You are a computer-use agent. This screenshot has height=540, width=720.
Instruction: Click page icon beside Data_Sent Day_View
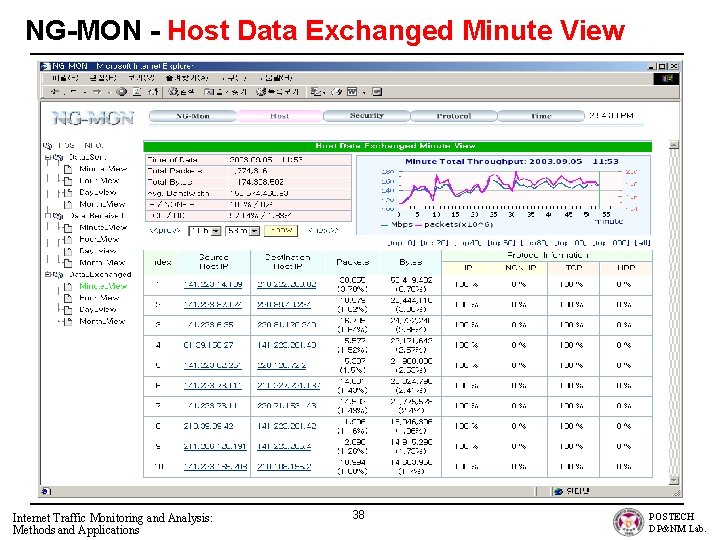click(68, 192)
